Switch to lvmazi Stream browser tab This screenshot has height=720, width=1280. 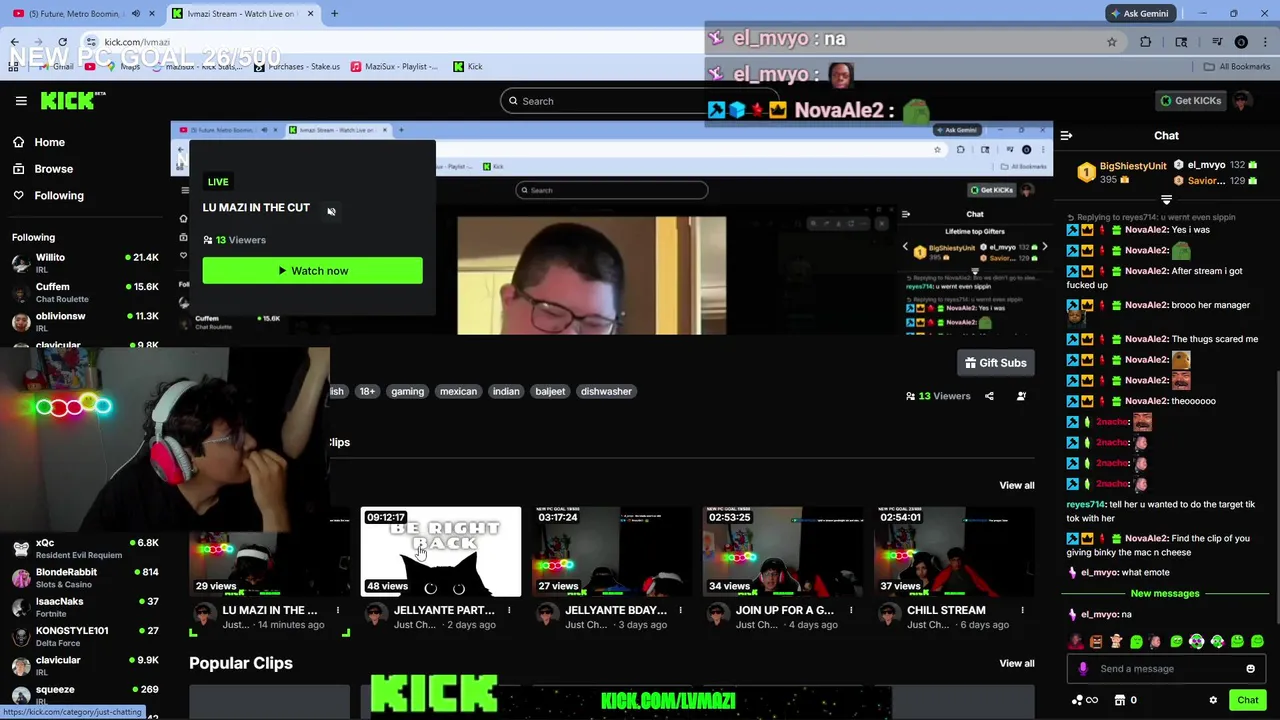pos(243,14)
